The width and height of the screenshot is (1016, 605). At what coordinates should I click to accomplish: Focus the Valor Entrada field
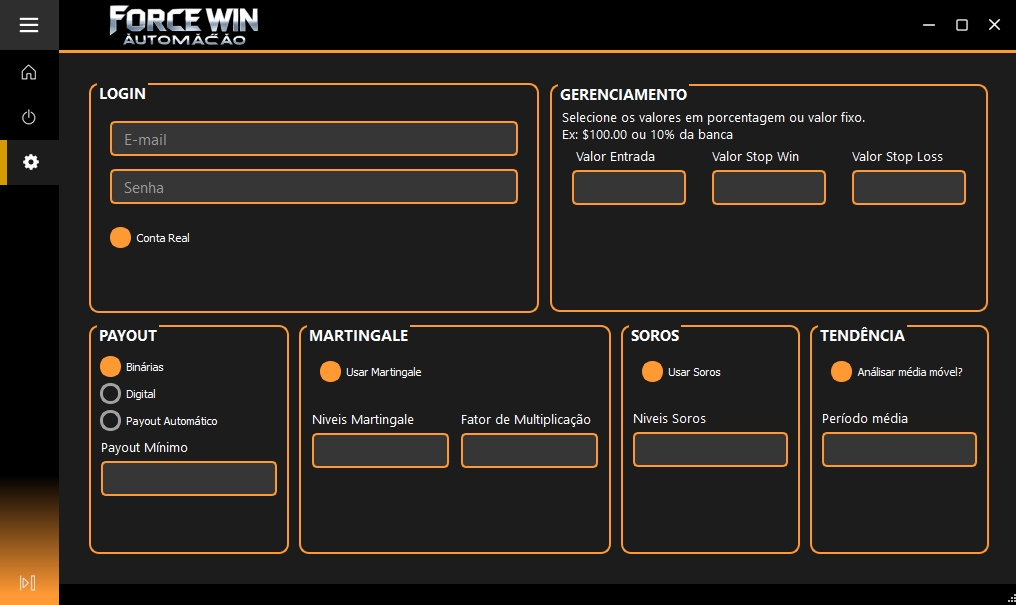pyautogui.click(x=628, y=188)
